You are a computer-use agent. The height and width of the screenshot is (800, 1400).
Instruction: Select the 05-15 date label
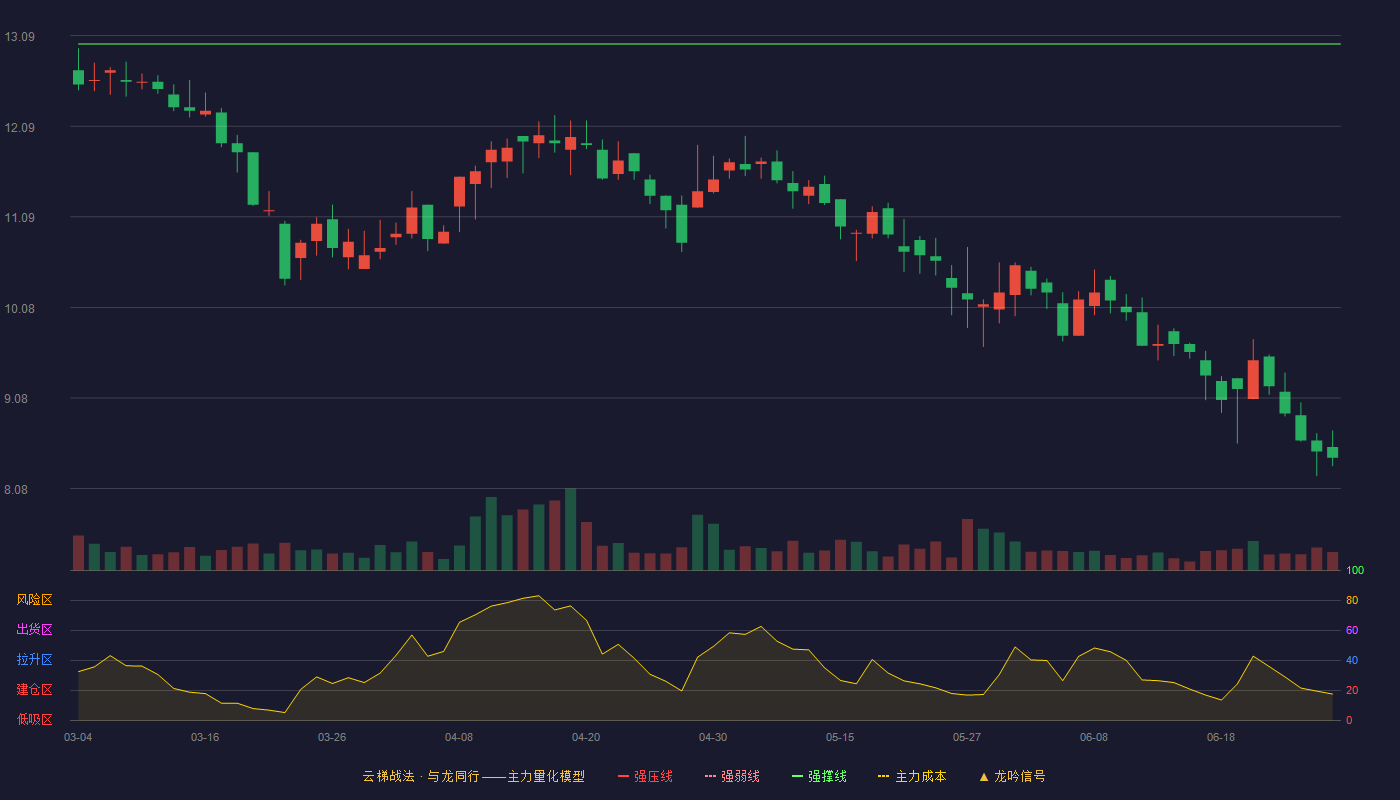[840, 737]
